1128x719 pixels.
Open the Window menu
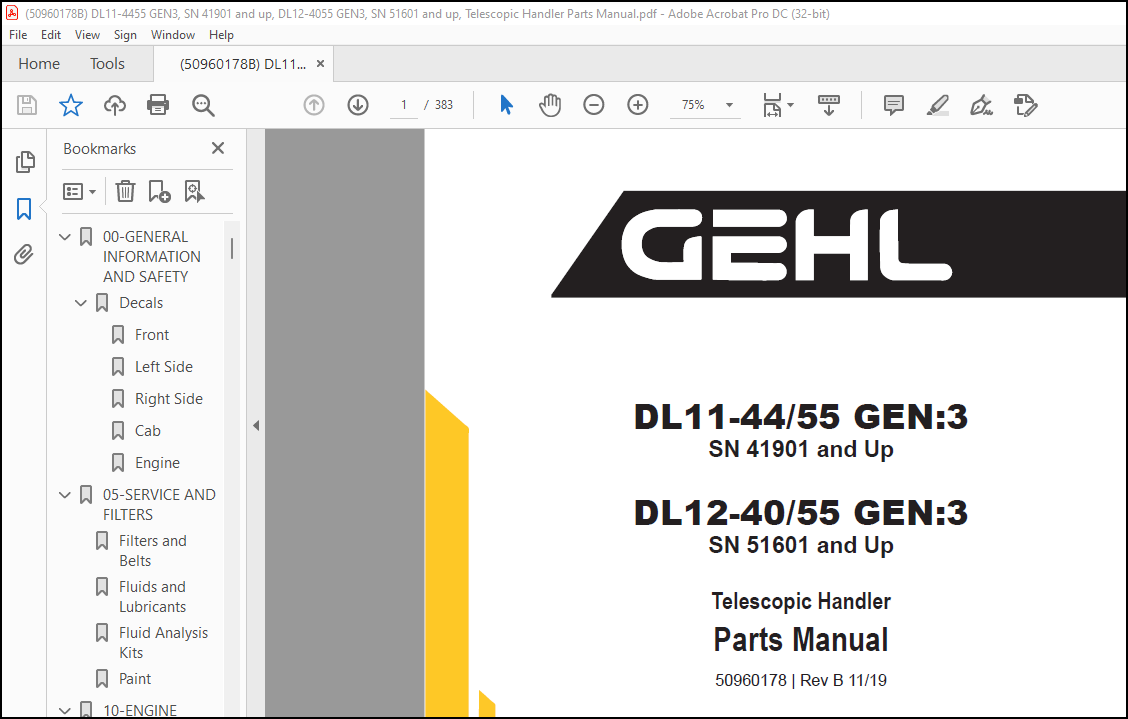pos(173,35)
